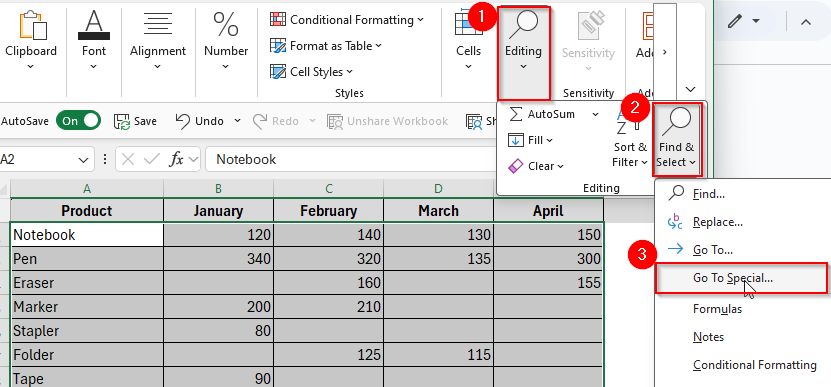
Task: Click Unshare Workbook button
Action: point(388,121)
